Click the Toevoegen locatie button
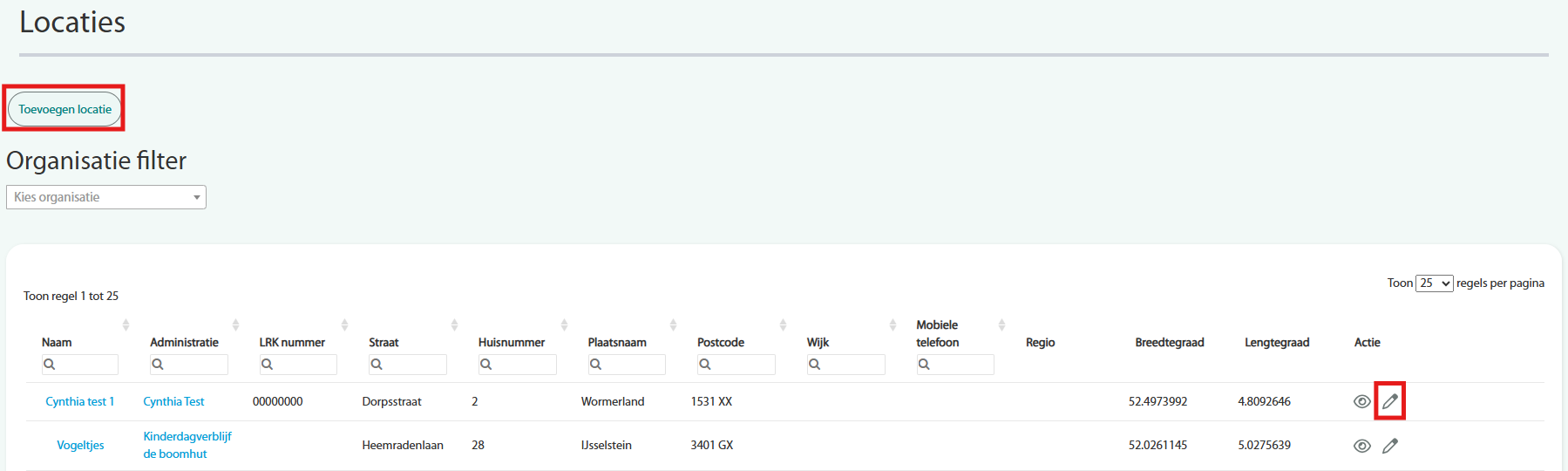 [64, 109]
